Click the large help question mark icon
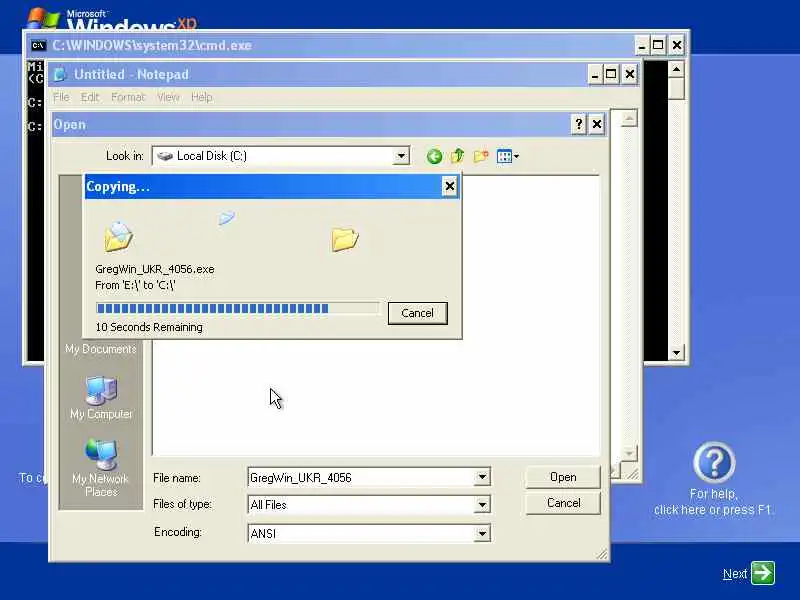The width and height of the screenshot is (800, 600). pyautogui.click(x=714, y=462)
